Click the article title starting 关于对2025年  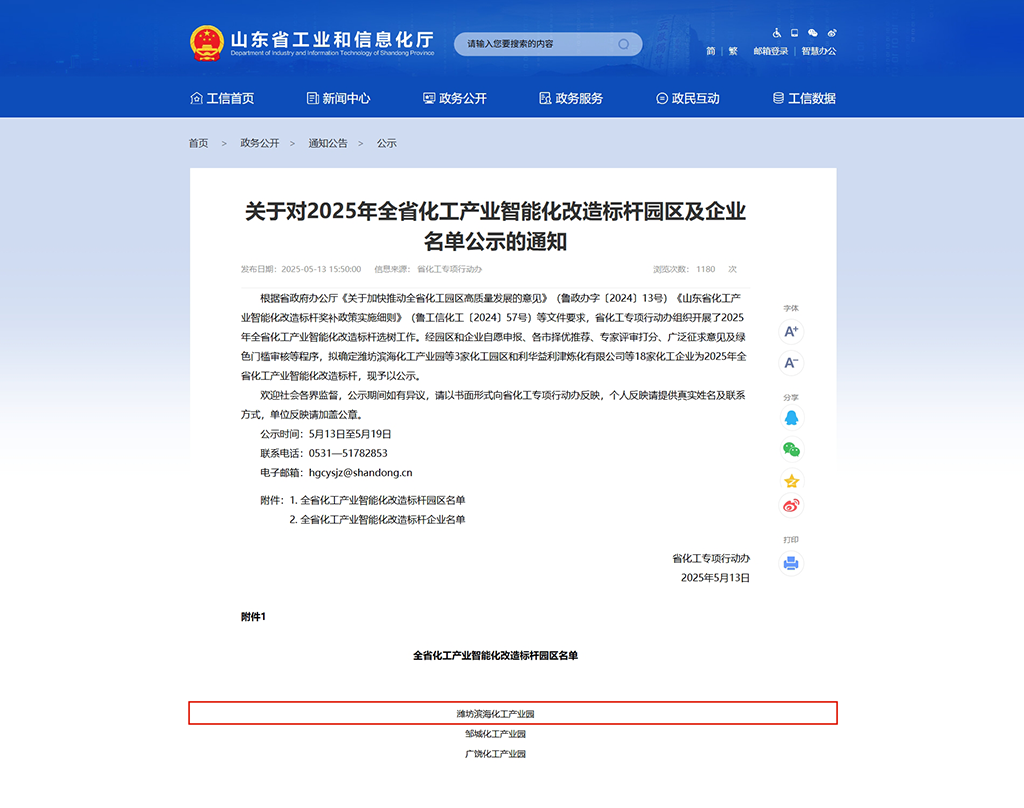point(495,226)
